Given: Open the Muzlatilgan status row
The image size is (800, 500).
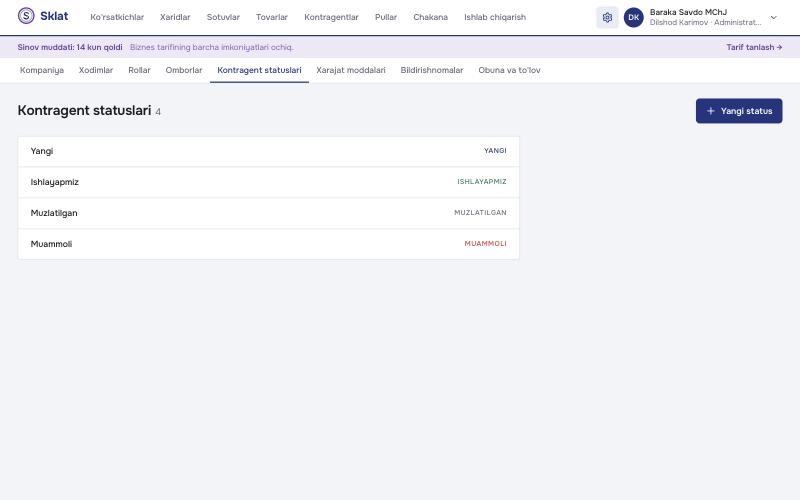Looking at the screenshot, I should [x=268, y=213].
